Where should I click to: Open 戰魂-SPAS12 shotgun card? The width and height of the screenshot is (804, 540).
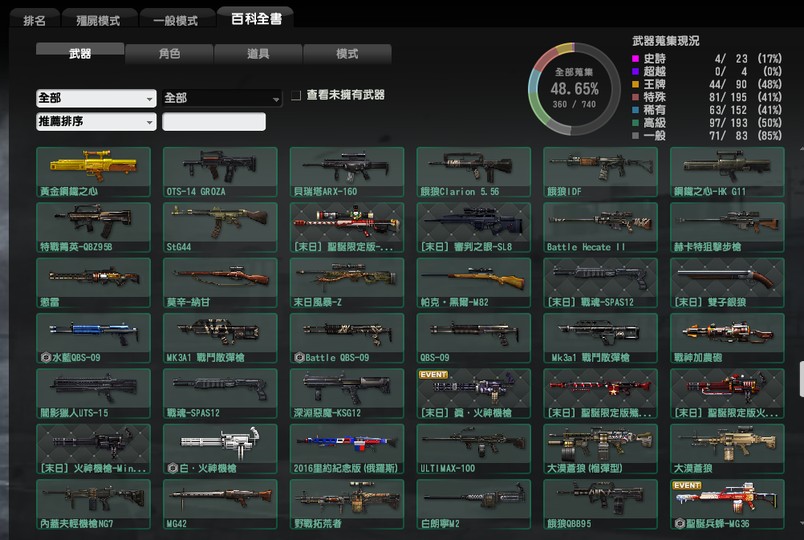220,393
